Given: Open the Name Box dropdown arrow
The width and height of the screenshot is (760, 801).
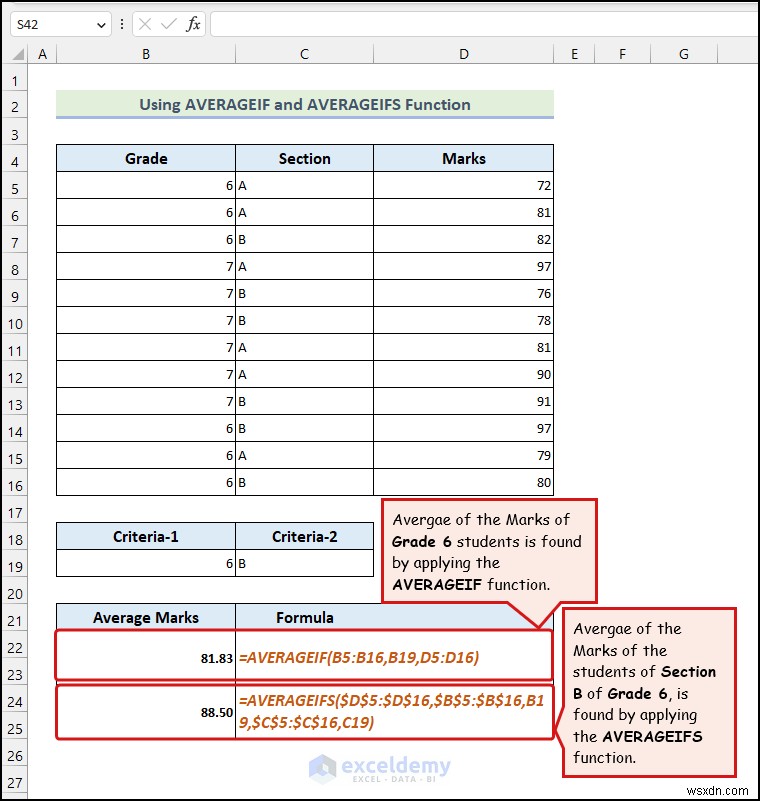Looking at the screenshot, I should click(101, 25).
